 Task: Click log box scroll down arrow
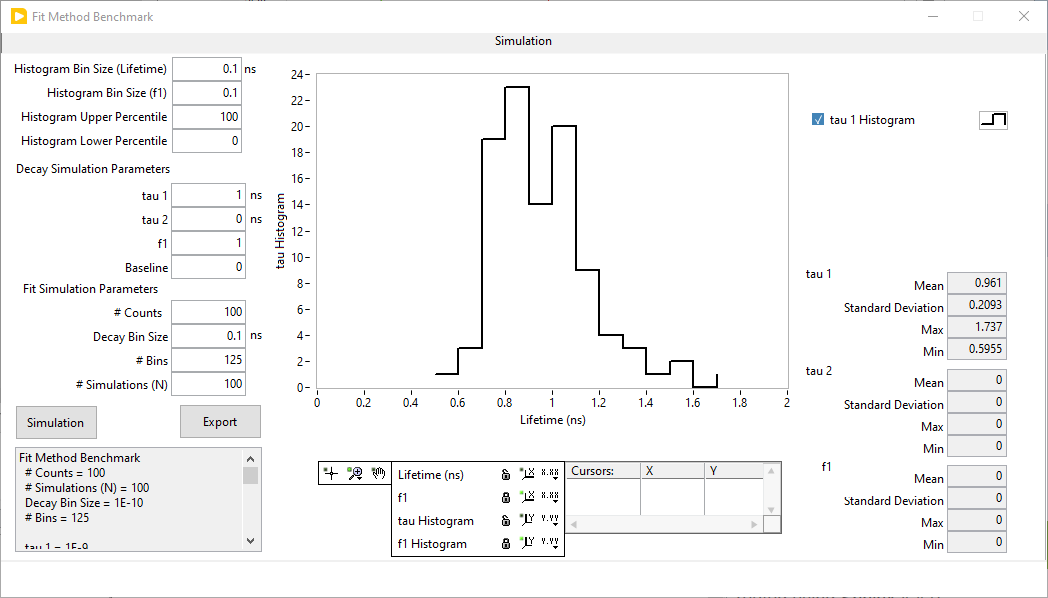point(251,541)
